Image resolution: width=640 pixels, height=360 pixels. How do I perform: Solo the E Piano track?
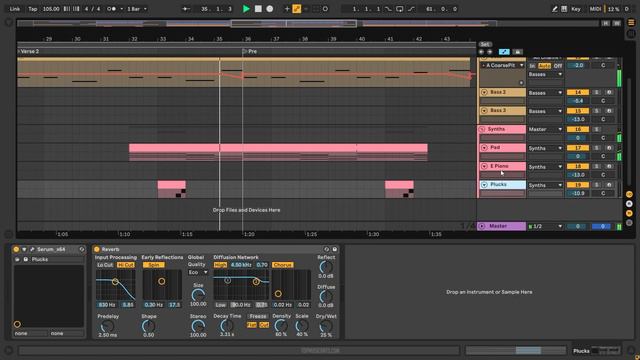pyautogui.click(x=596, y=166)
